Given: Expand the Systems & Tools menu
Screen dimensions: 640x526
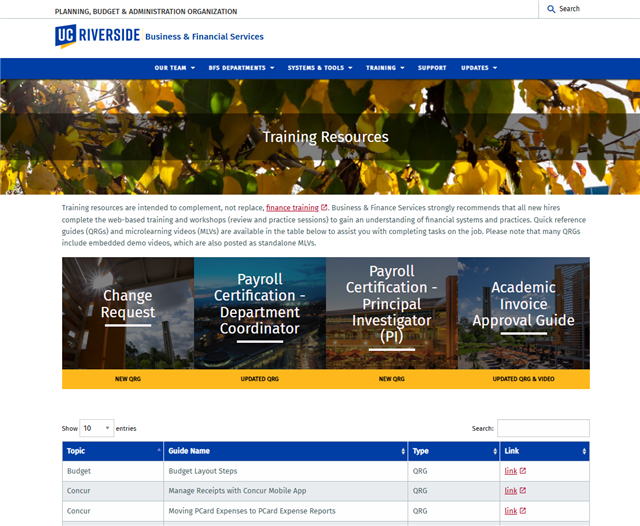Looking at the screenshot, I should tap(320, 68).
